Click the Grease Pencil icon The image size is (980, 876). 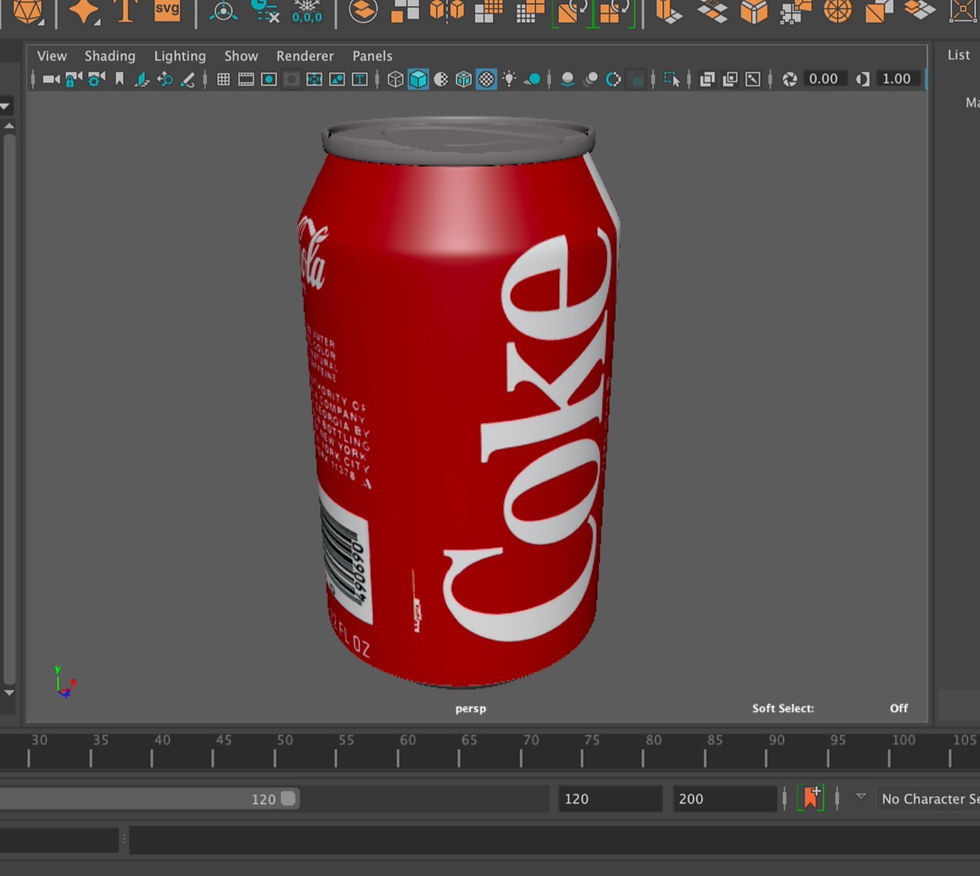(x=188, y=79)
